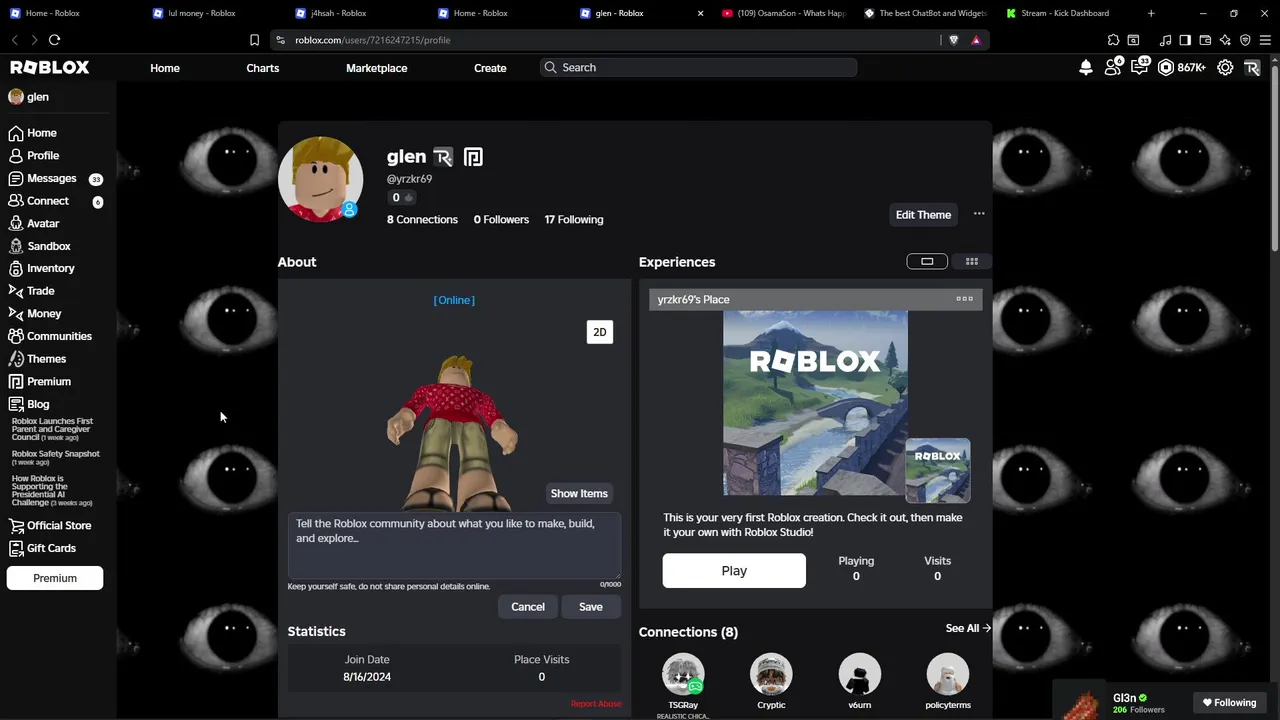Viewport: 1280px width, 720px height.
Task: Open Gift Cards in the sidebar
Action: click(51, 549)
